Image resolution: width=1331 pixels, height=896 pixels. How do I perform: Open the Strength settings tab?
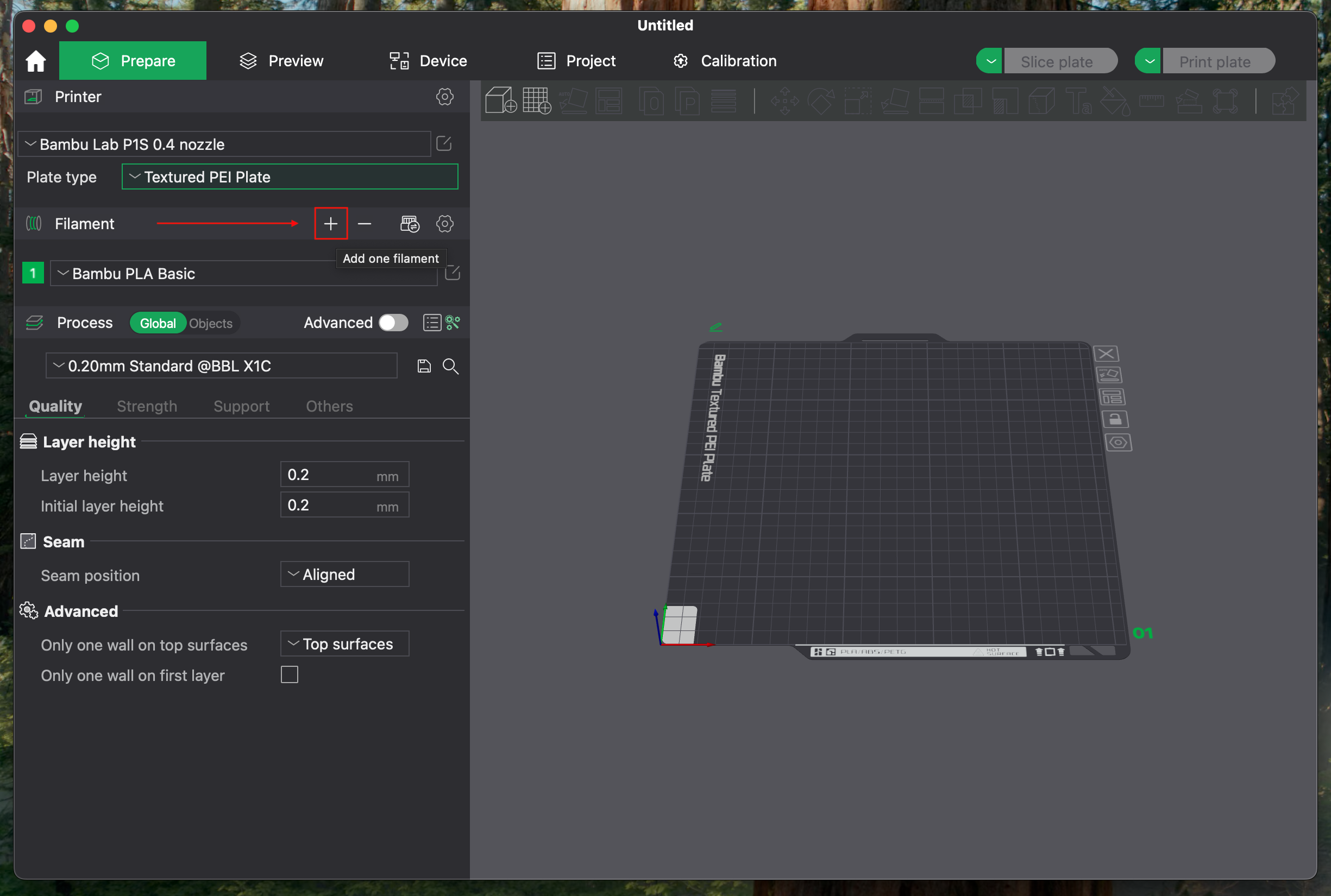pyautogui.click(x=147, y=406)
